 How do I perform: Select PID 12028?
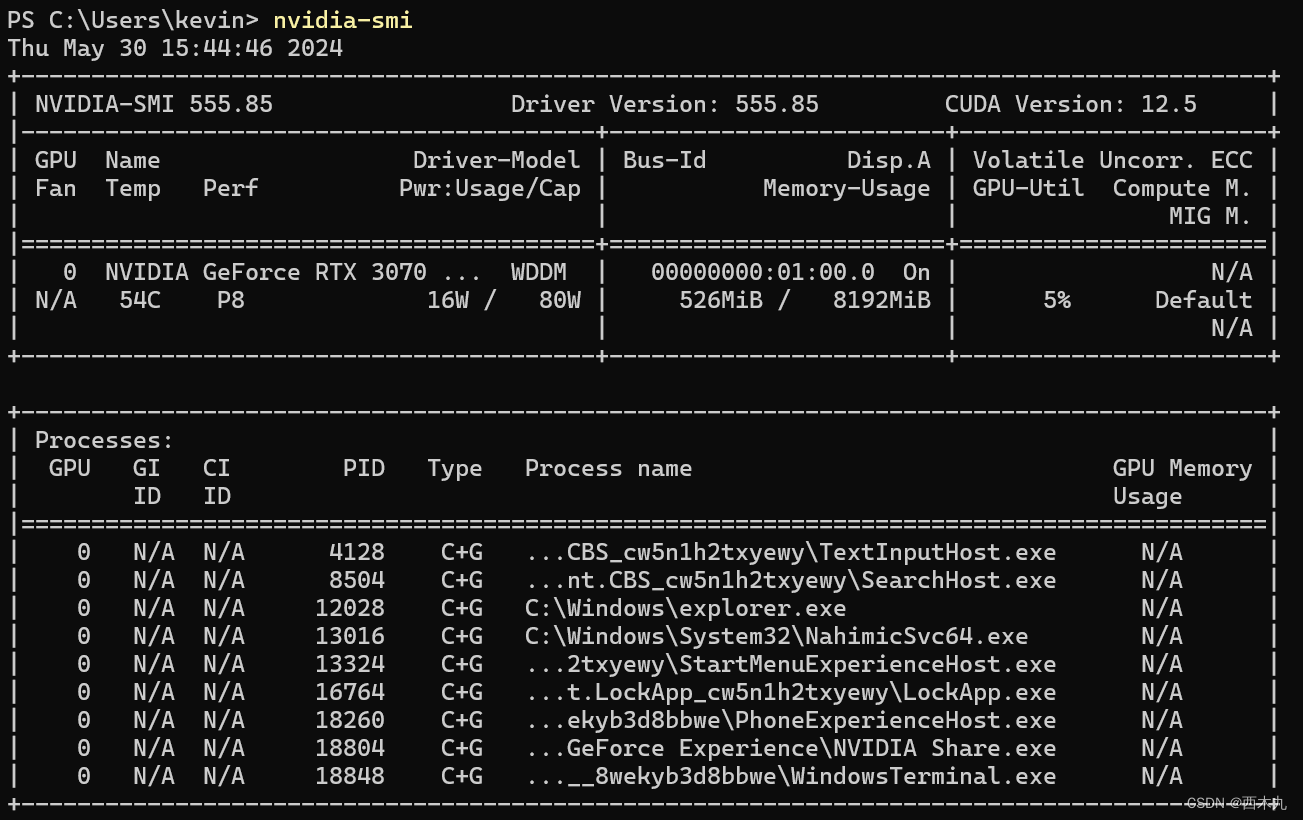click(349, 608)
